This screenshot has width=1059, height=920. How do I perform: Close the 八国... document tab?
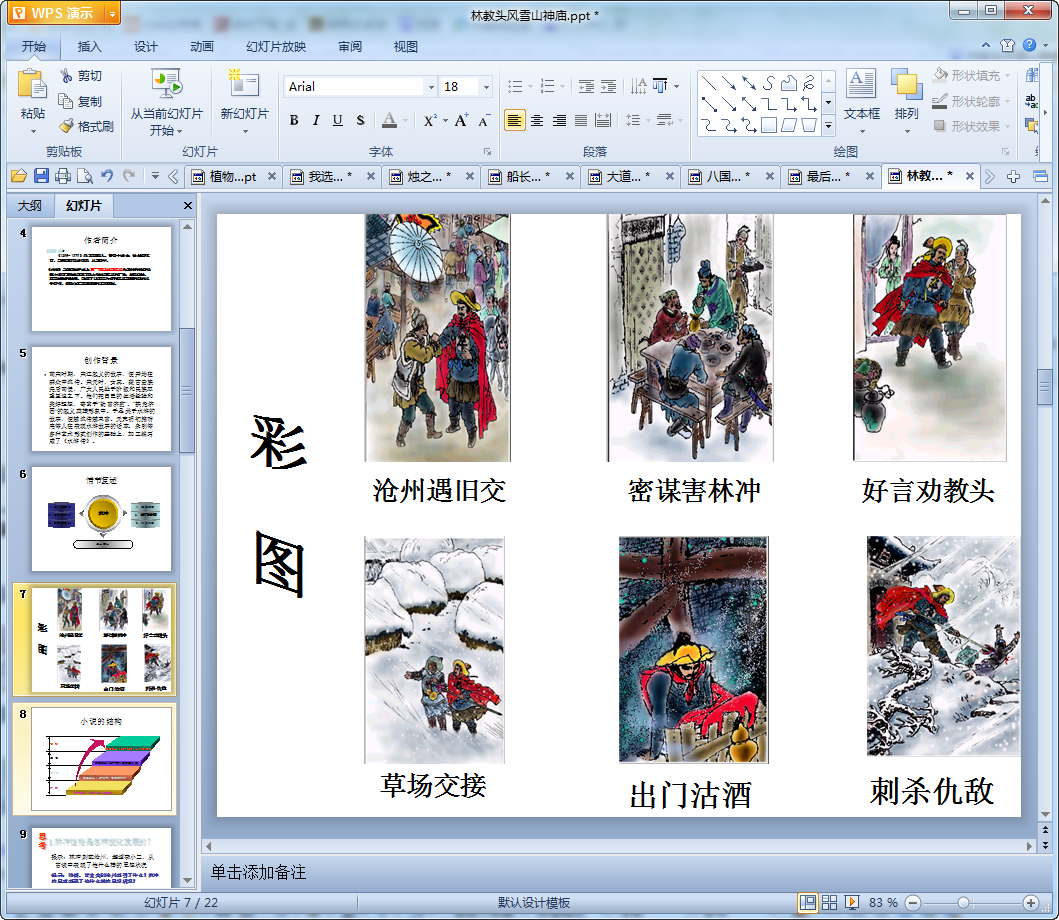point(769,176)
